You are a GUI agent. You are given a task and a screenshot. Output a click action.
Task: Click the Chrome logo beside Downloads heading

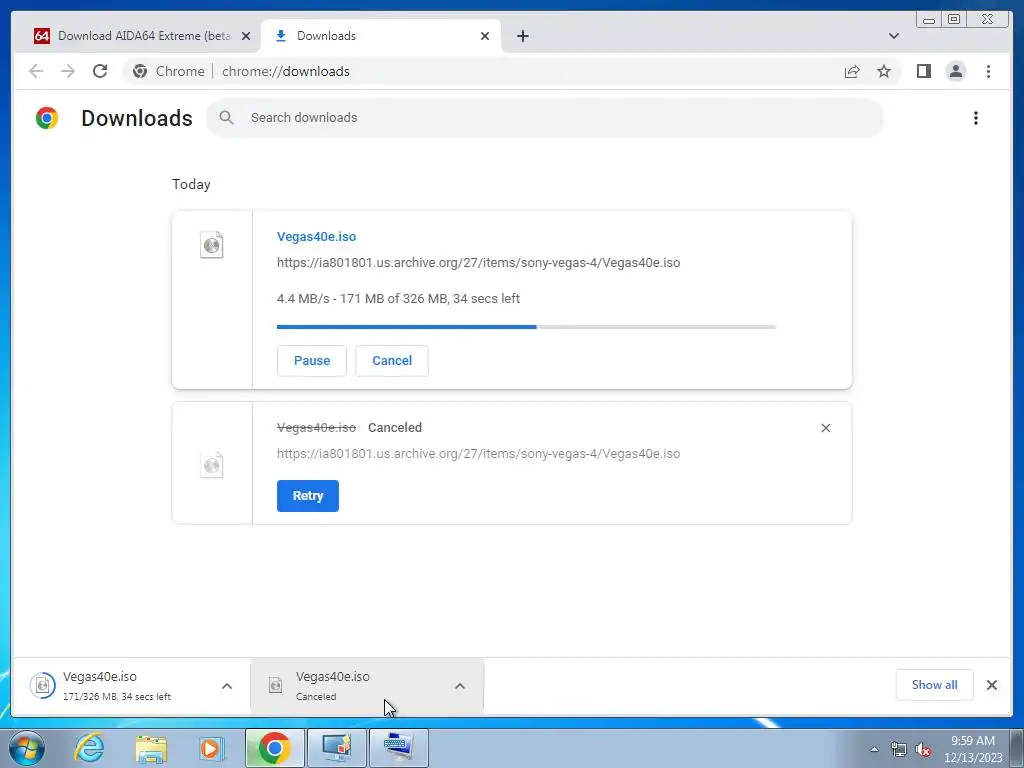coord(46,118)
